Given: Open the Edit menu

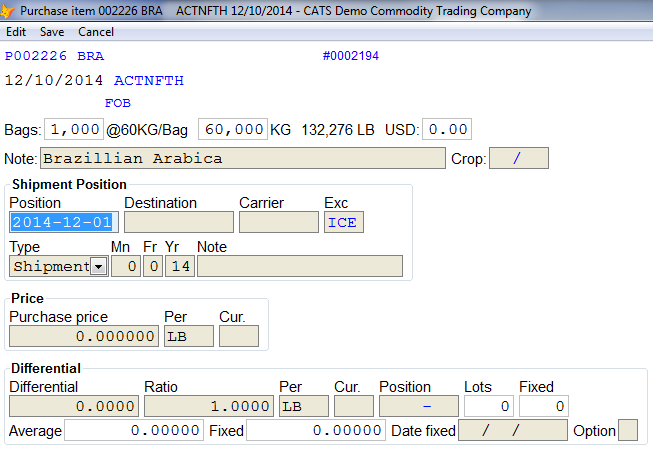Looking at the screenshot, I should [16, 32].
